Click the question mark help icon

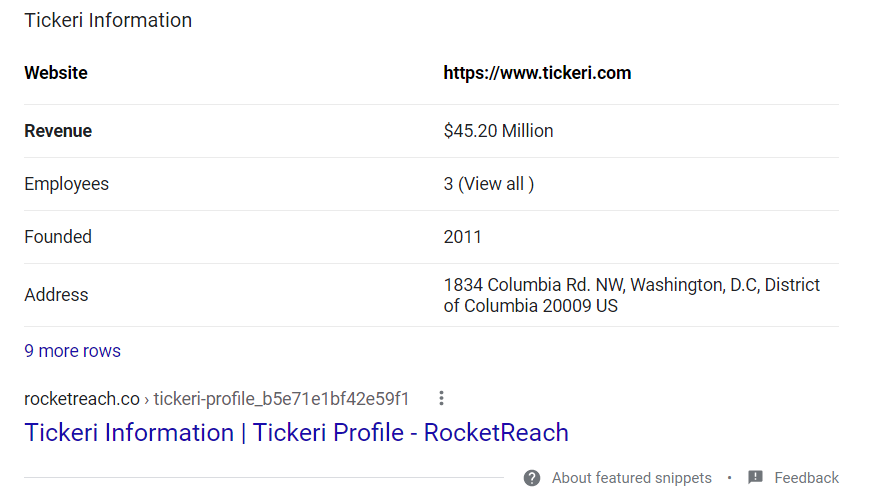(x=532, y=478)
